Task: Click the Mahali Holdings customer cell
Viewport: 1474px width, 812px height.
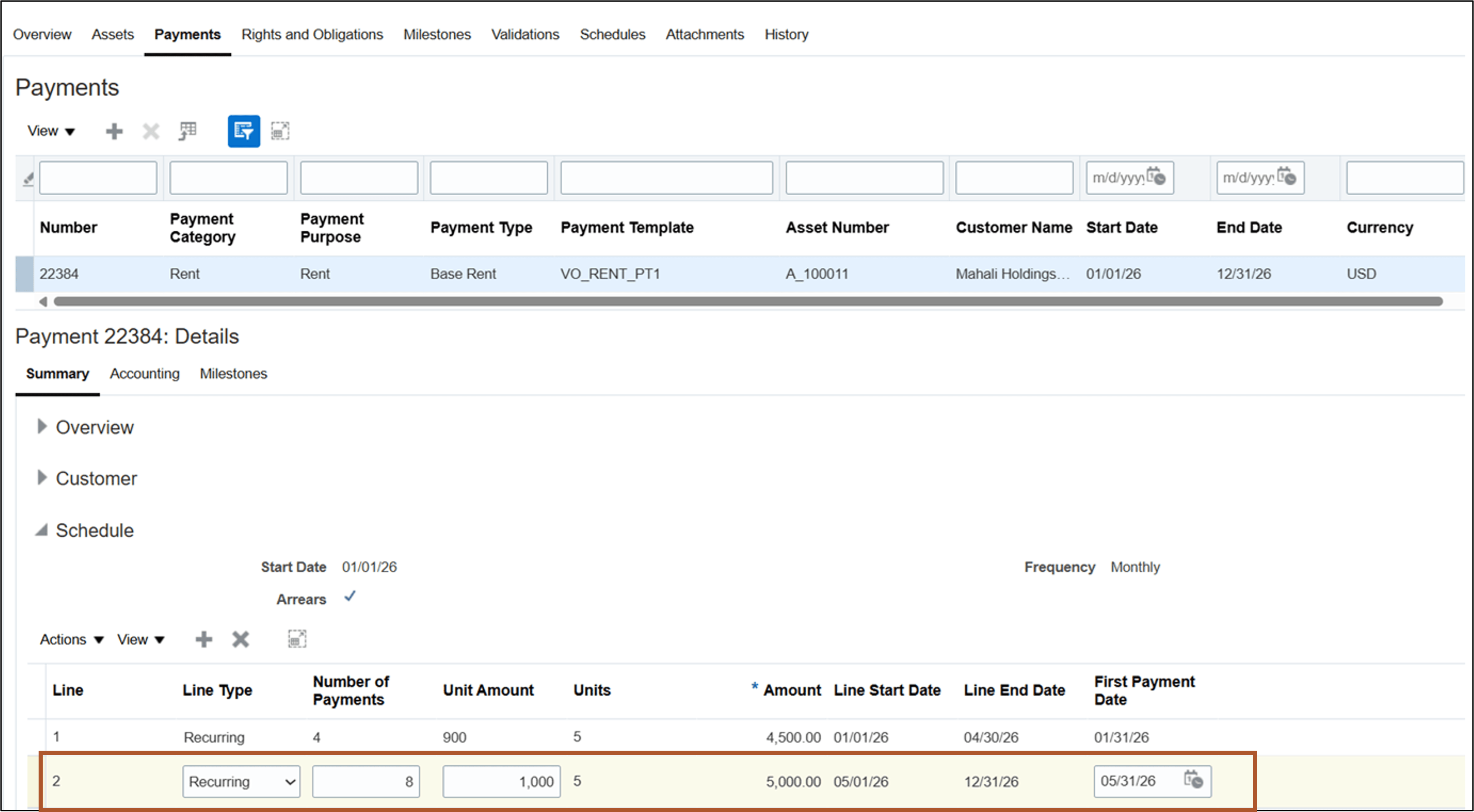Action: [x=1012, y=273]
